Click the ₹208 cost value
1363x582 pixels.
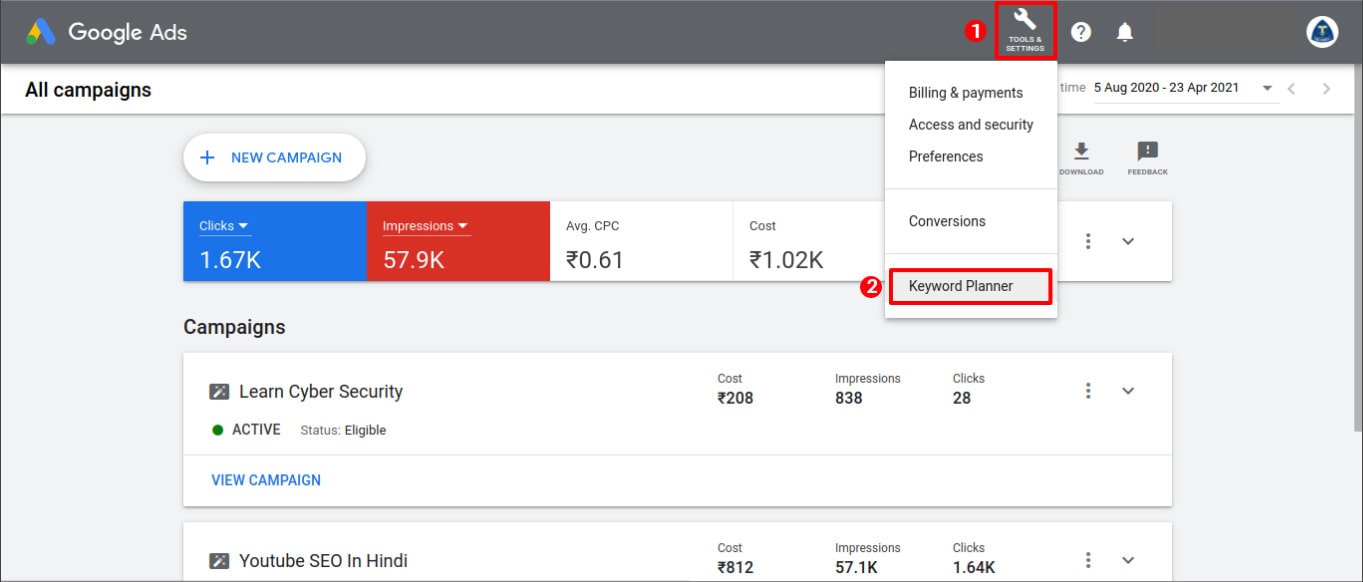coord(735,398)
